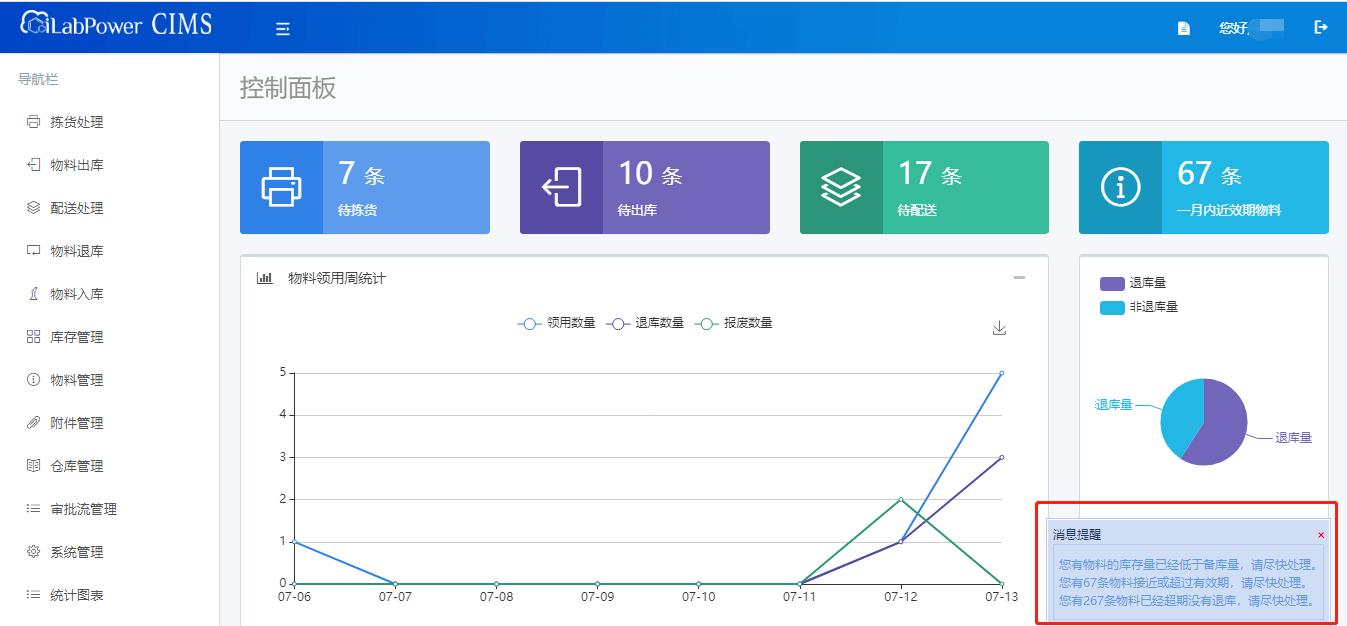Close the 消息提醒 popup with red X
This screenshot has width=1347, height=626.
point(1321,535)
